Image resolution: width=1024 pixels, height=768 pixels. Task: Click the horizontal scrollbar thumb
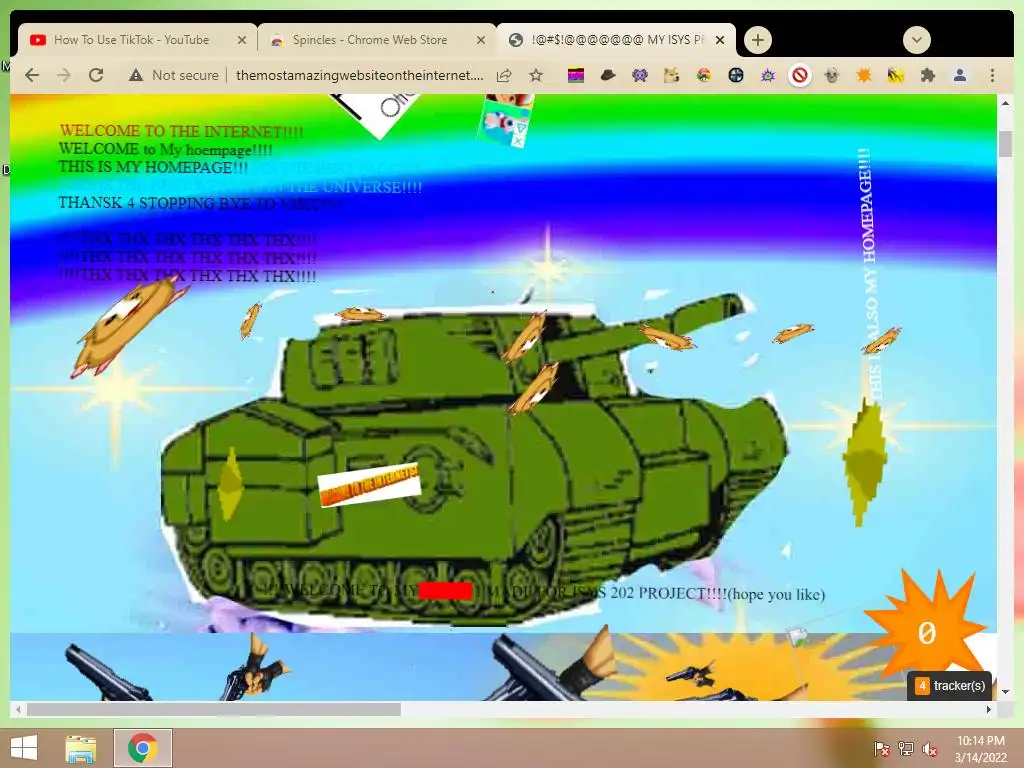pyautogui.click(x=214, y=709)
